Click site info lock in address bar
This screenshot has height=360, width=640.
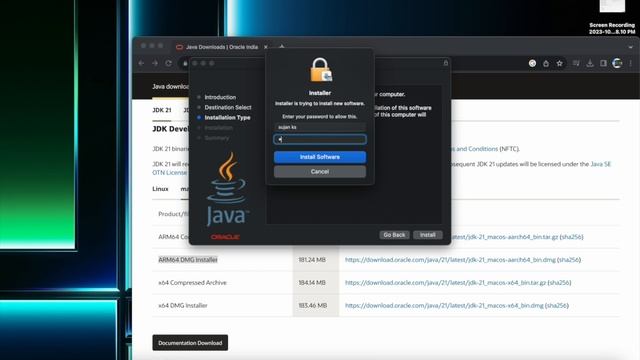pos(185,63)
